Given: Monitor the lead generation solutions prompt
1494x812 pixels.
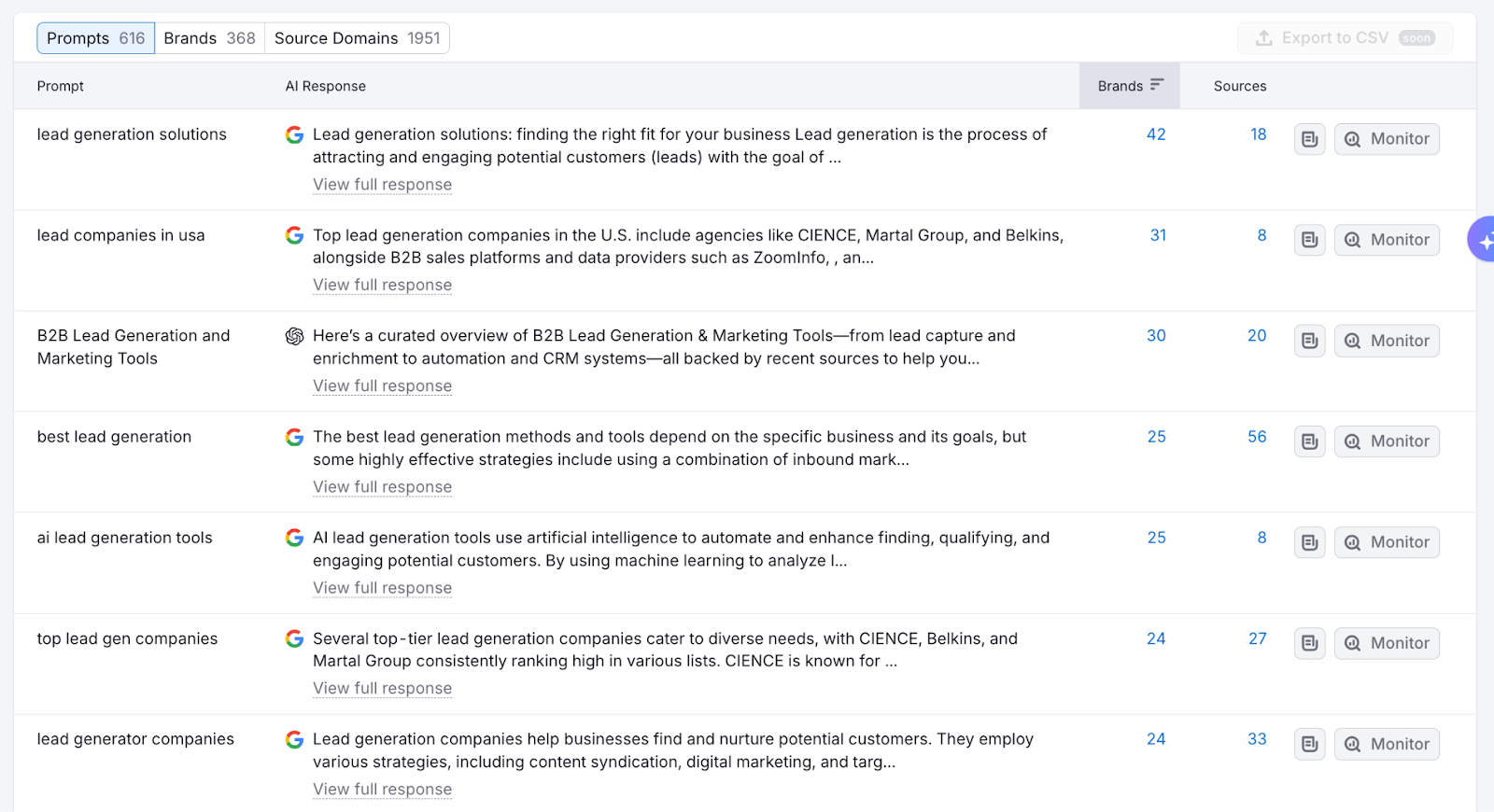Looking at the screenshot, I should 1387,139.
